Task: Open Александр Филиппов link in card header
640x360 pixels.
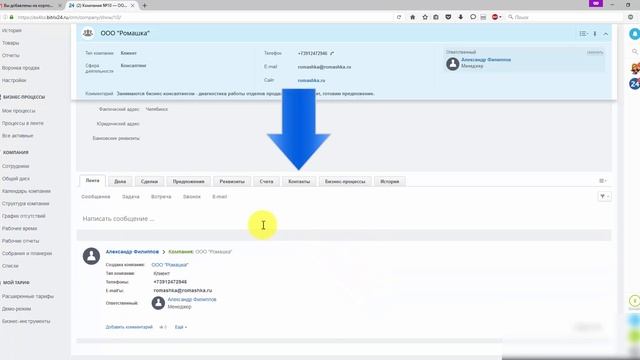Action: coord(486,60)
